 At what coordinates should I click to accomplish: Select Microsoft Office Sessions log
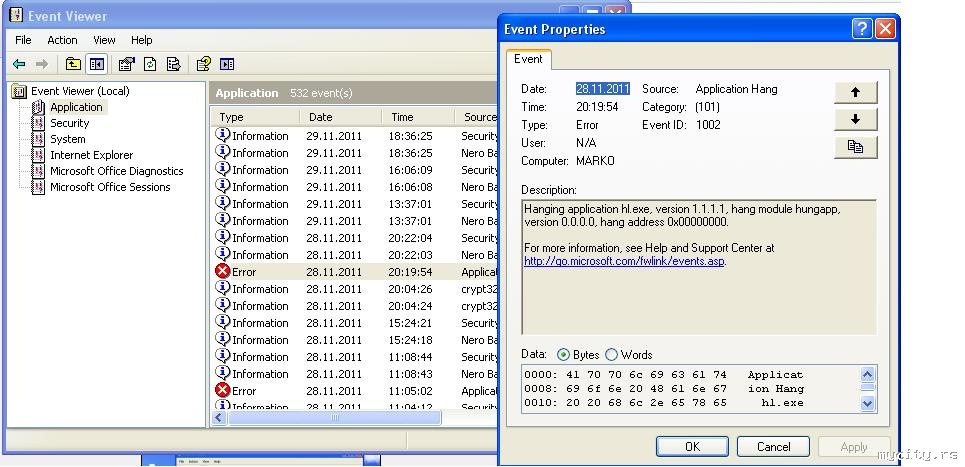[110, 187]
